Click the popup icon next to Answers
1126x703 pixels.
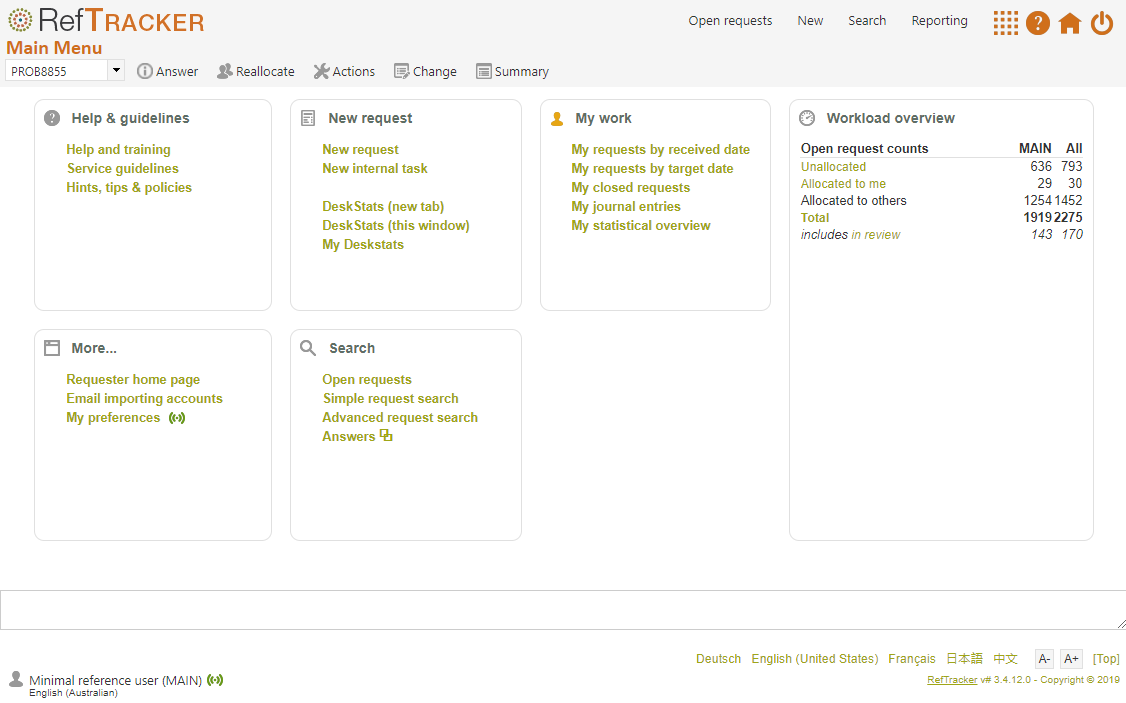click(x=386, y=435)
